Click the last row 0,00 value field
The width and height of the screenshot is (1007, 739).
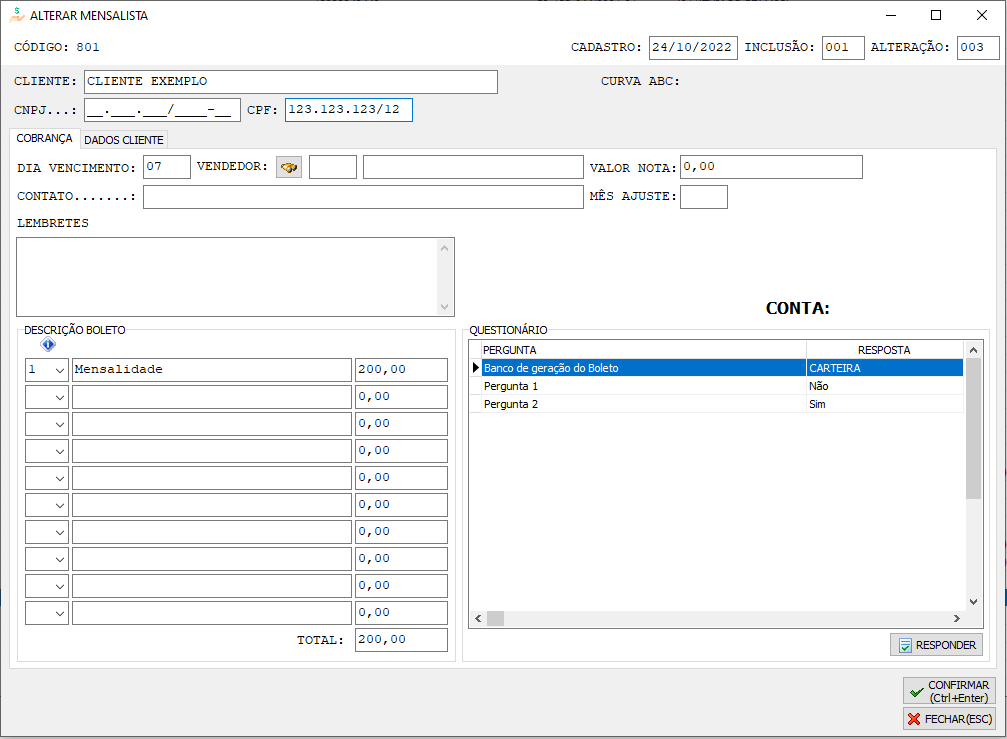401,613
